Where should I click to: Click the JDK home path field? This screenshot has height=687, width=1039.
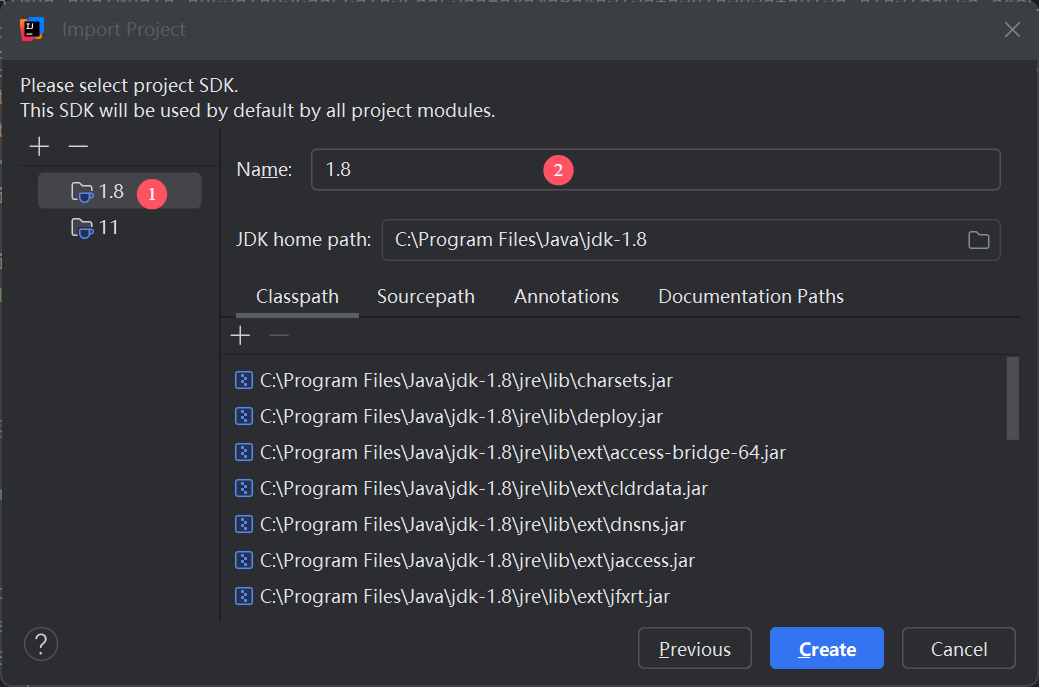coord(670,240)
